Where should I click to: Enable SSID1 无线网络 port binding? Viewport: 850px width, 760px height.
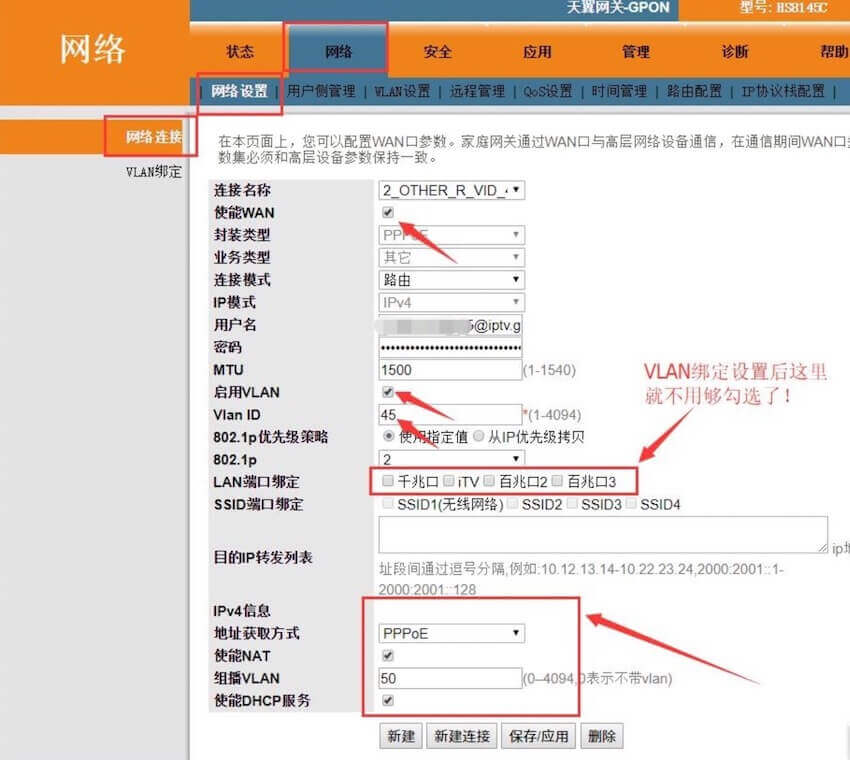point(388,503)
